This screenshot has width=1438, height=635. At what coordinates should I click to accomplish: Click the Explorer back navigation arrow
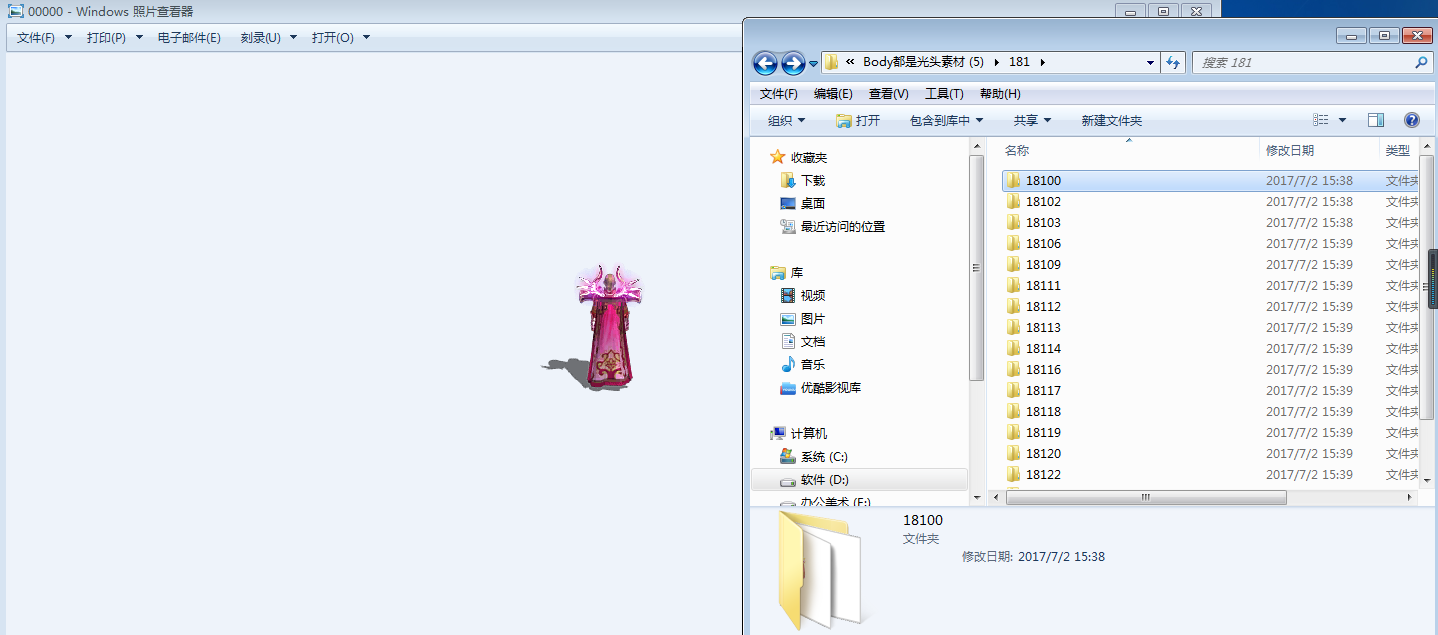pos(765,63)
